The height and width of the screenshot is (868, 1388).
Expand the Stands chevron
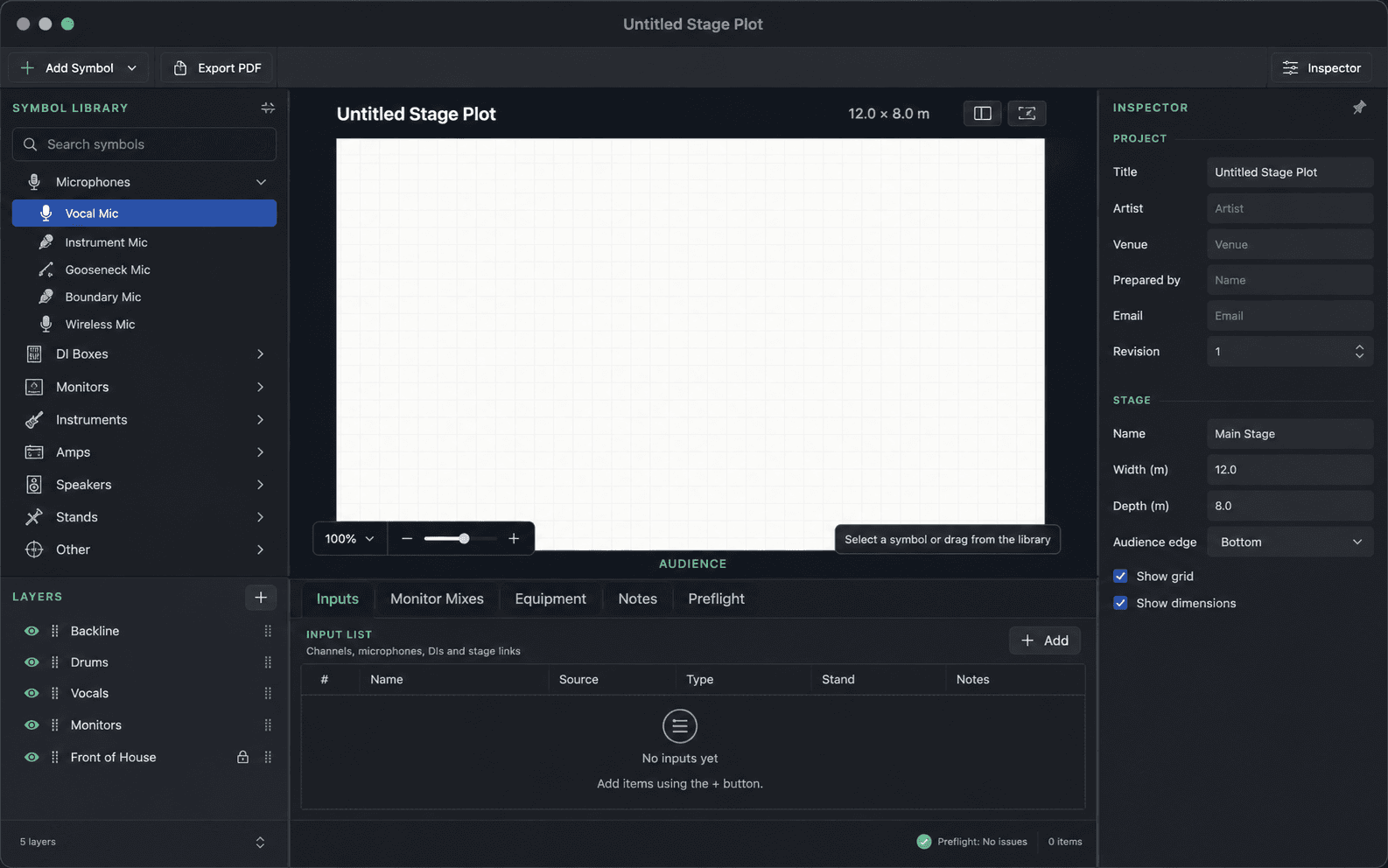point(260,517)
